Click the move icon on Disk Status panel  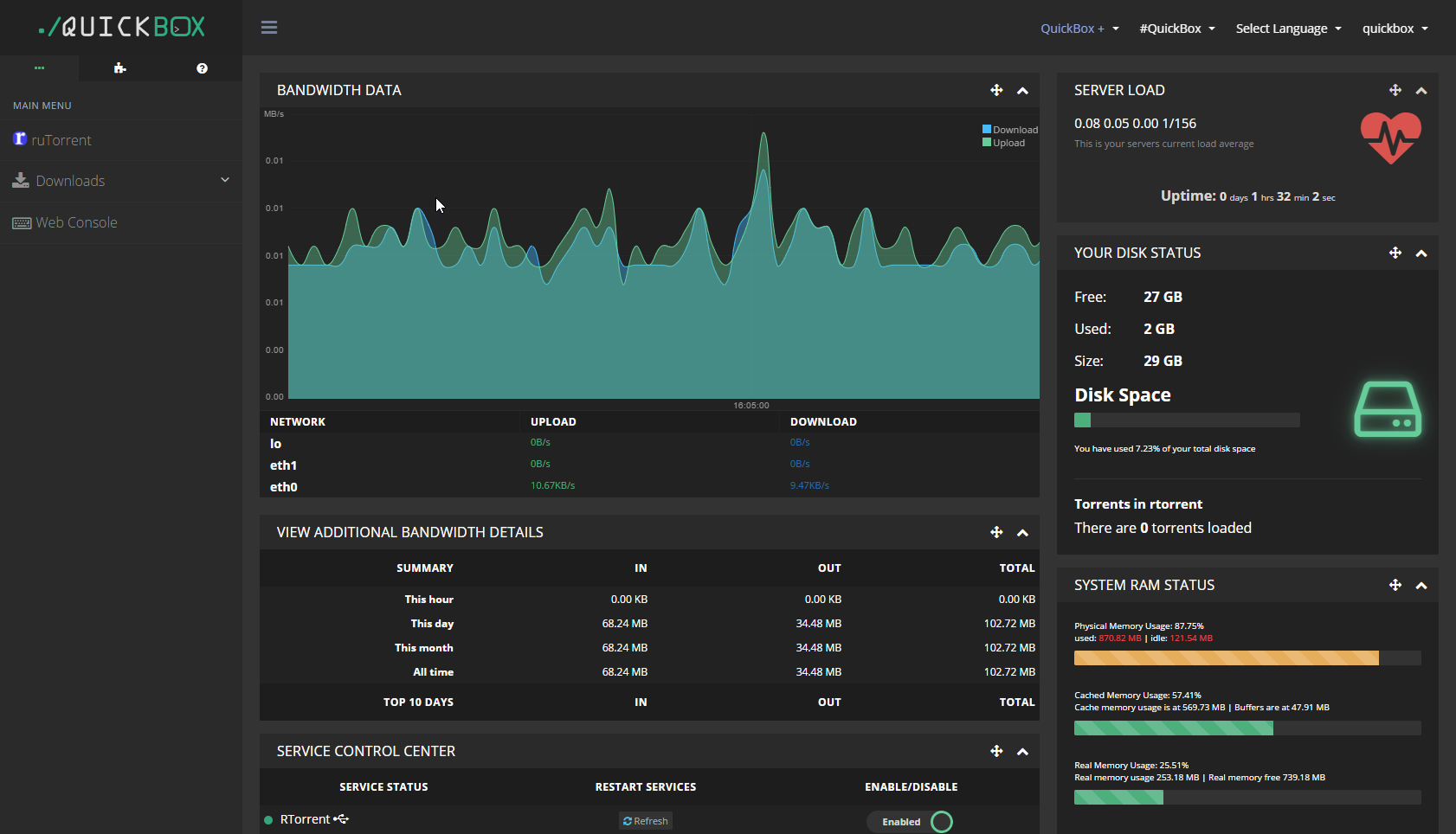[x=1395, y=253]
